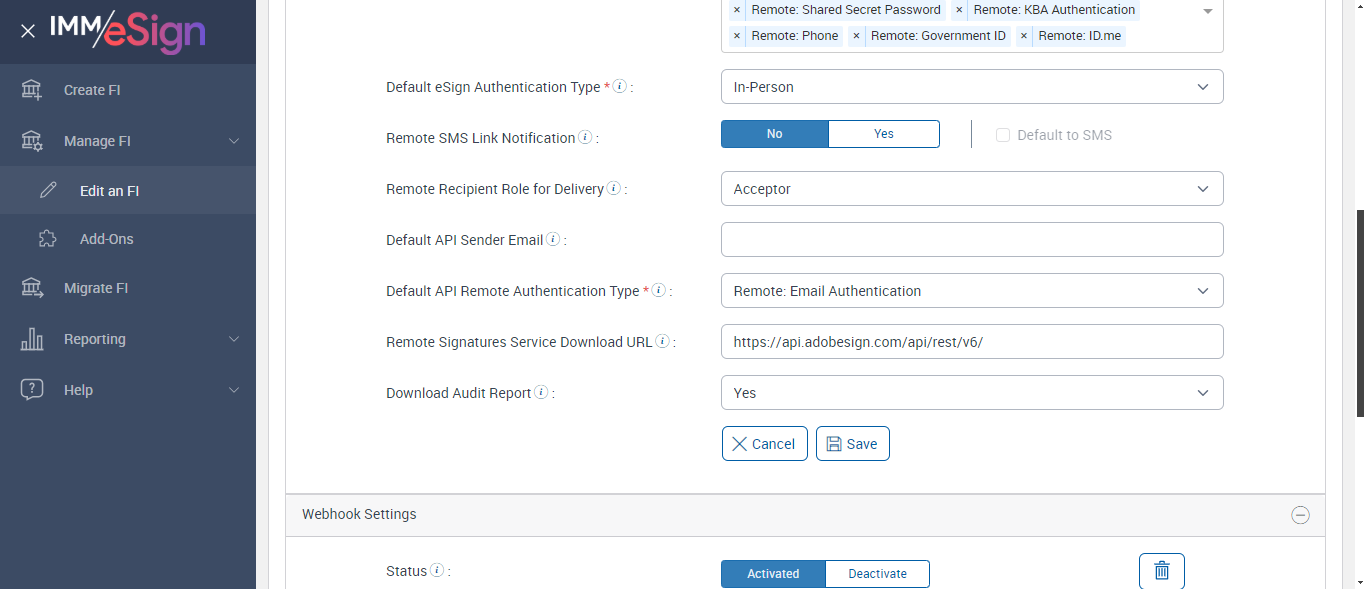
Task: Select Edit an FI menu item
Action: 109,190
